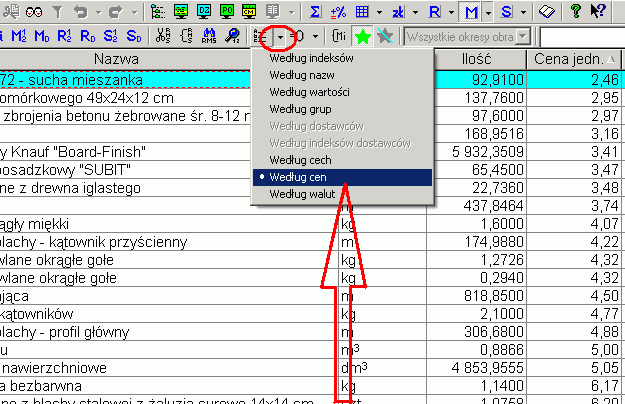Screen dimensions: 625x404
Task: Sort by the 'Ilość' column header
Action: click(475, 60)
